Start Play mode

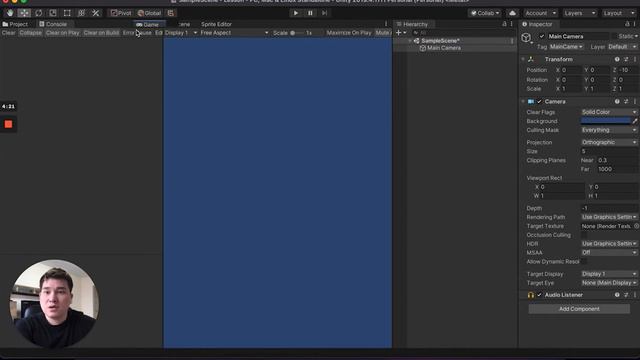[296, 13]
